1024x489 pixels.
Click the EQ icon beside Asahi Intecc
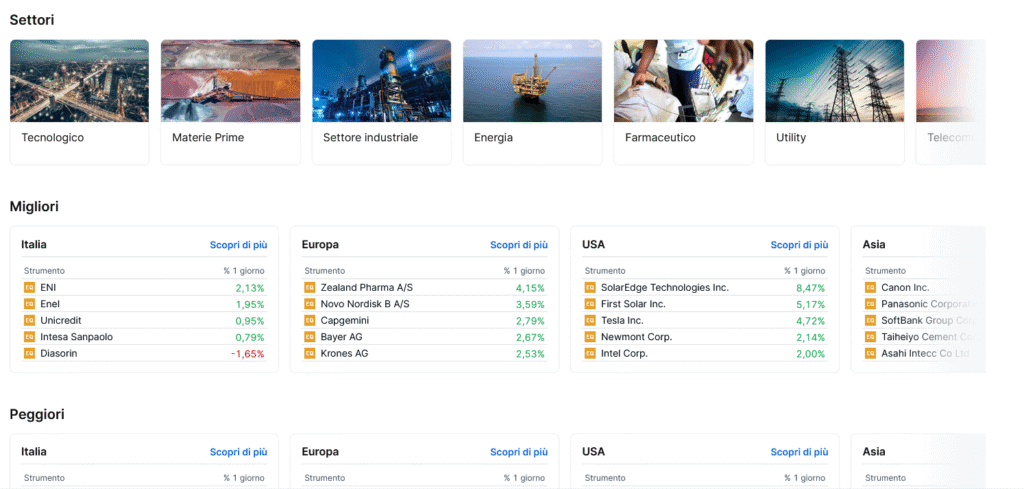pos(870,353)
